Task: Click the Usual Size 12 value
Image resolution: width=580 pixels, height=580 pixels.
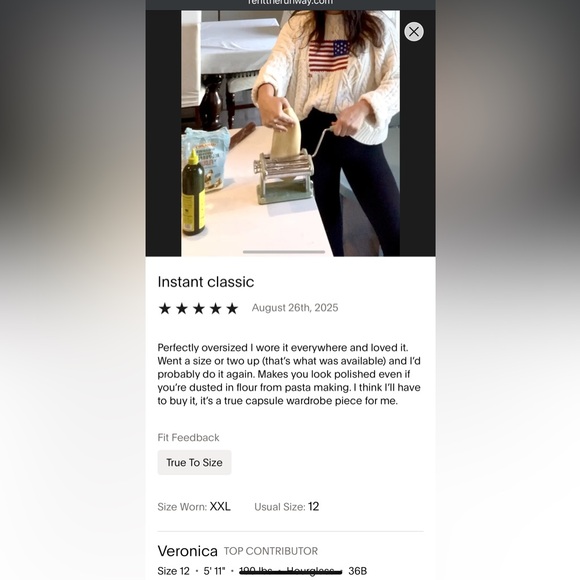Action: [313, 506]
